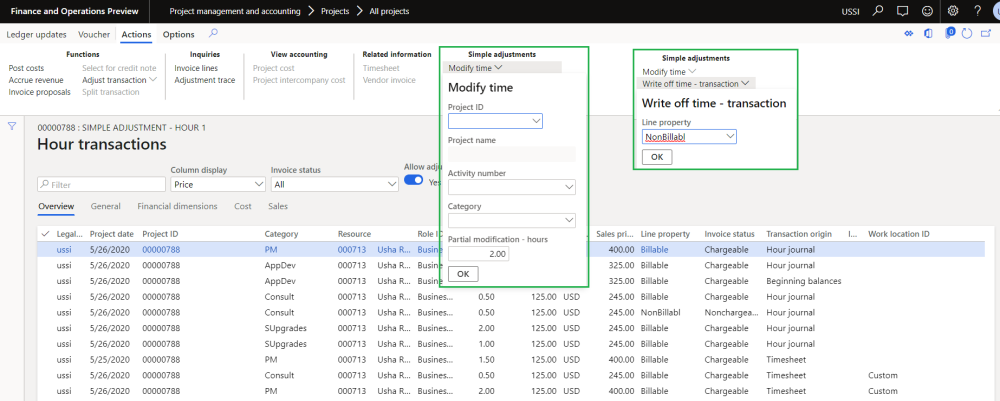Click the open in new window icon

pos(985,34)
